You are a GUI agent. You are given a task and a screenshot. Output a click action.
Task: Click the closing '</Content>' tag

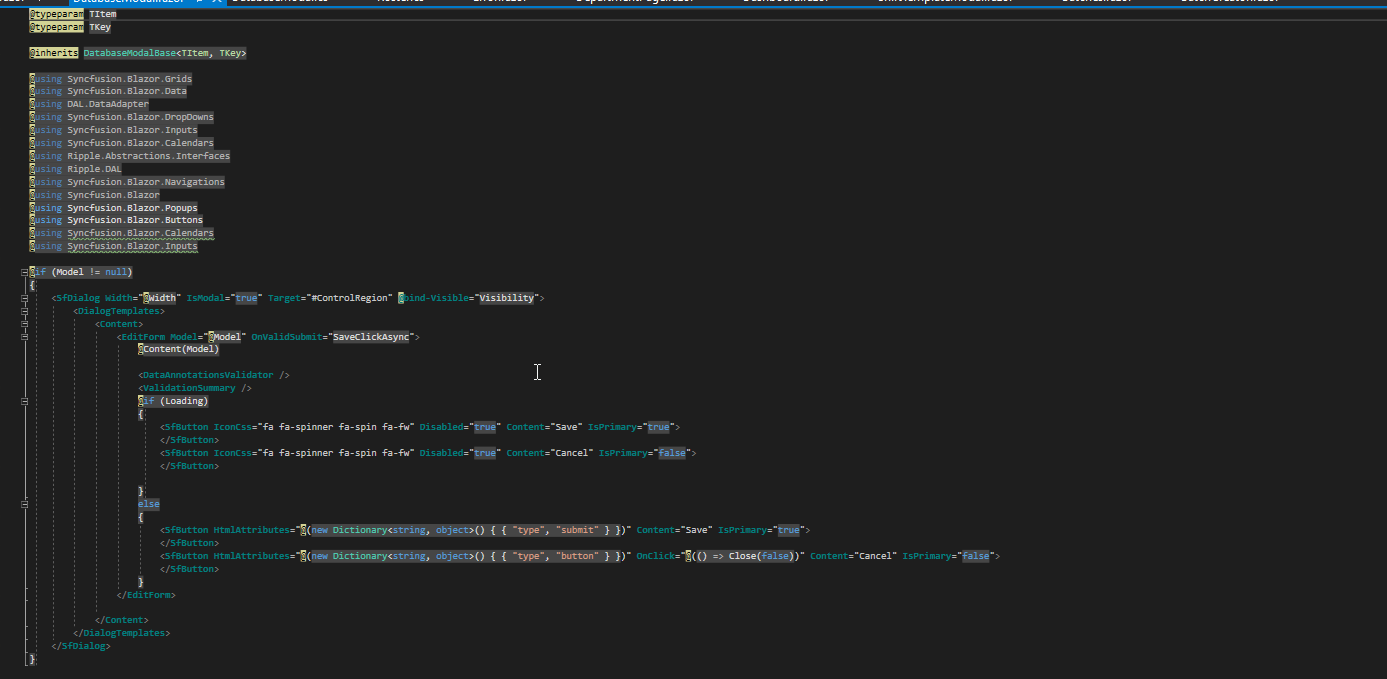121,620
